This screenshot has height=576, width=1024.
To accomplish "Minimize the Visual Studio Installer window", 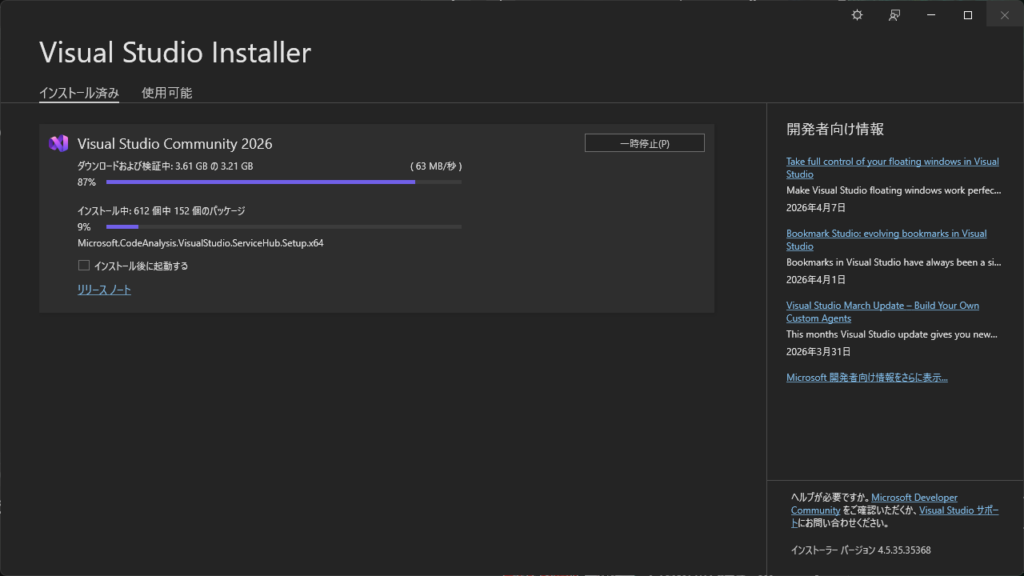I will 931,15.
